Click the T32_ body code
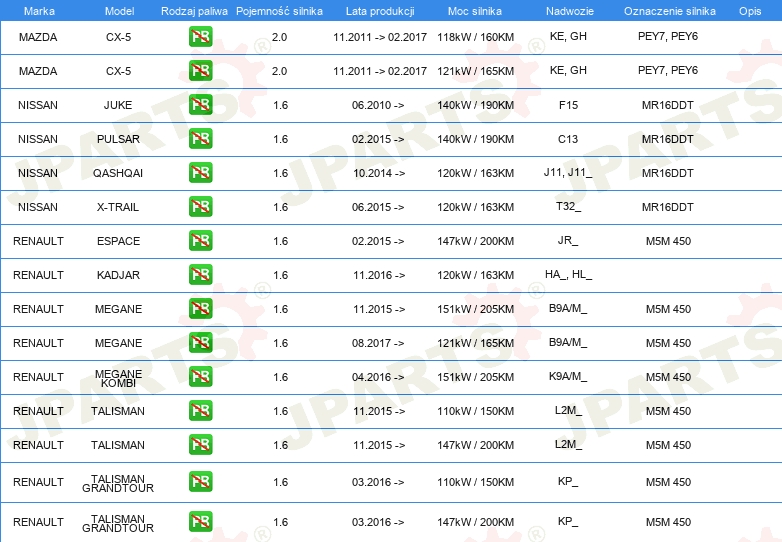782x542 pixels. pos(569,206)
